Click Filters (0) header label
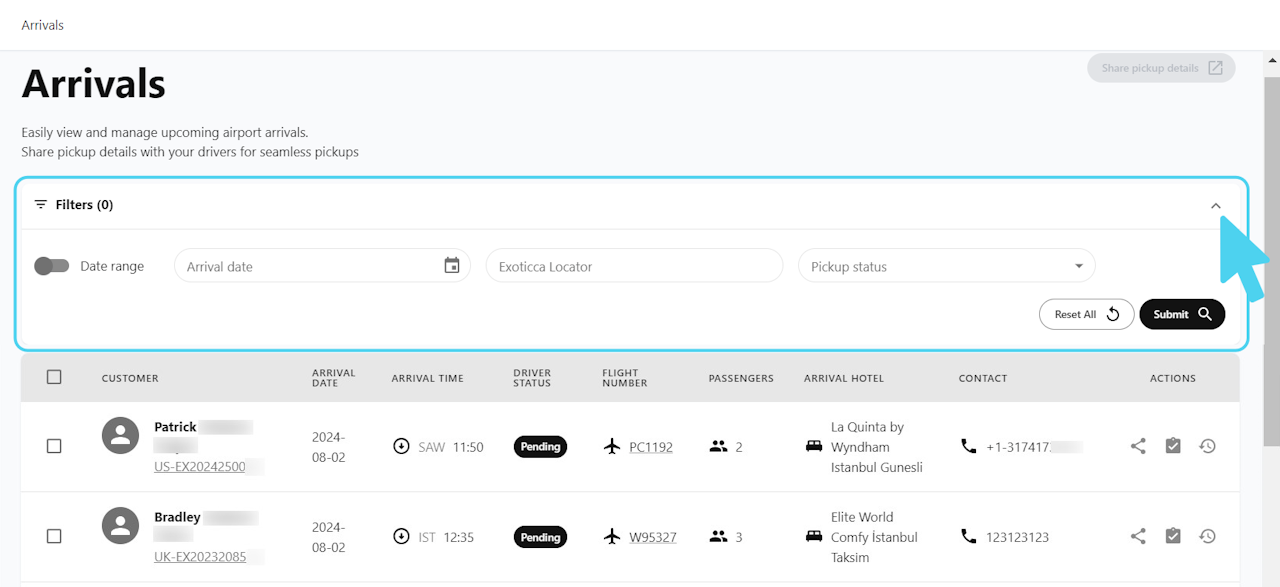The width and height of the screenshot is (1280, 587). click(x=84, y=205)
